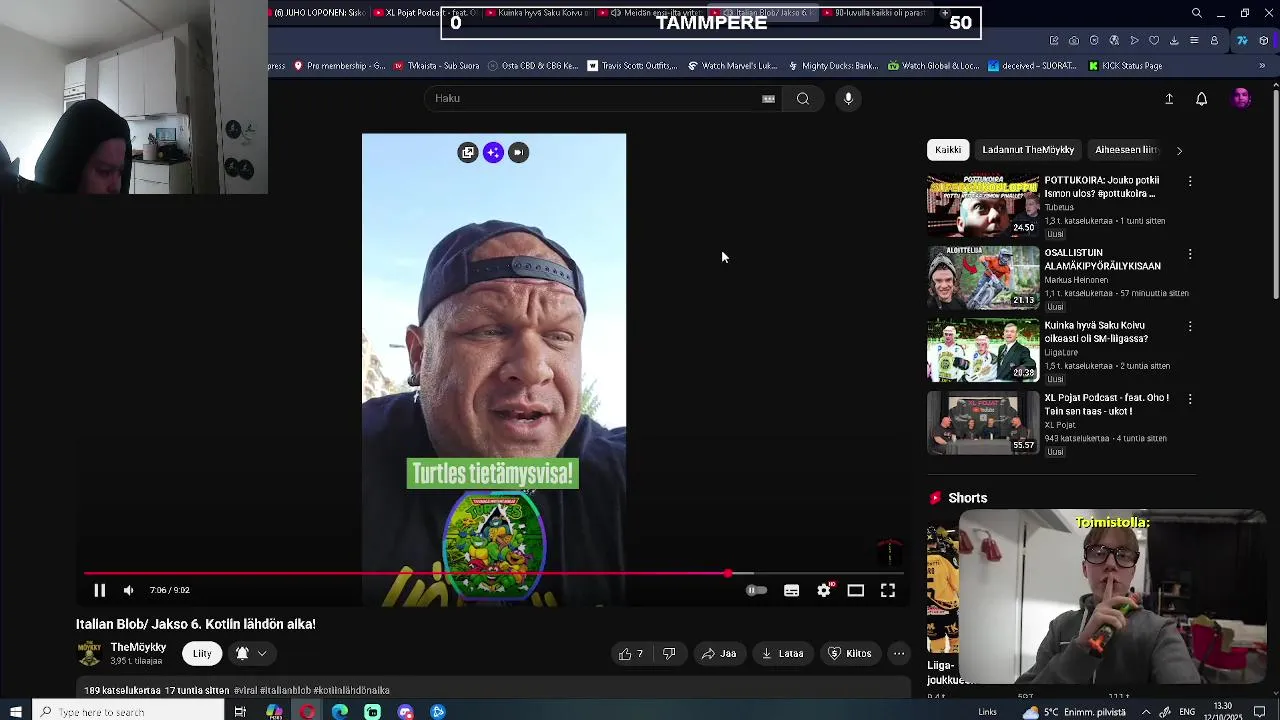Screen dimensions: 1280x720
Task: Open TheMöykky channel avatar
Action: click(90, 654)
